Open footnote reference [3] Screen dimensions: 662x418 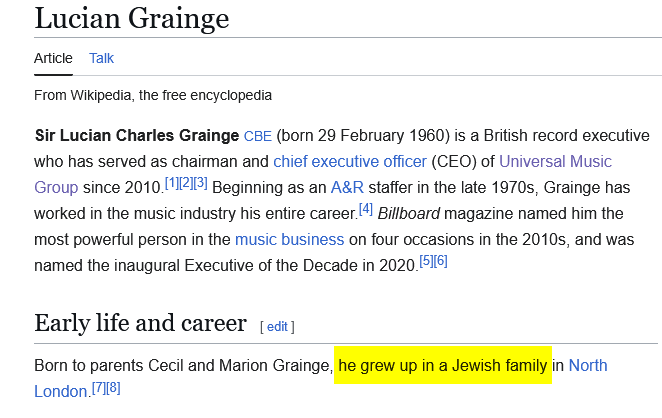coord(200,182)
